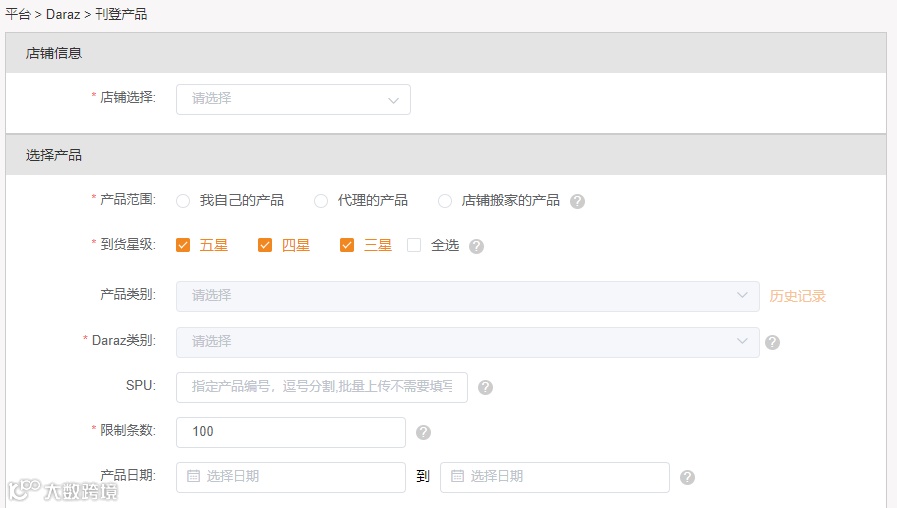Click 平台 in the breadcrumb
897x508 pixels.
coord(18,14)
